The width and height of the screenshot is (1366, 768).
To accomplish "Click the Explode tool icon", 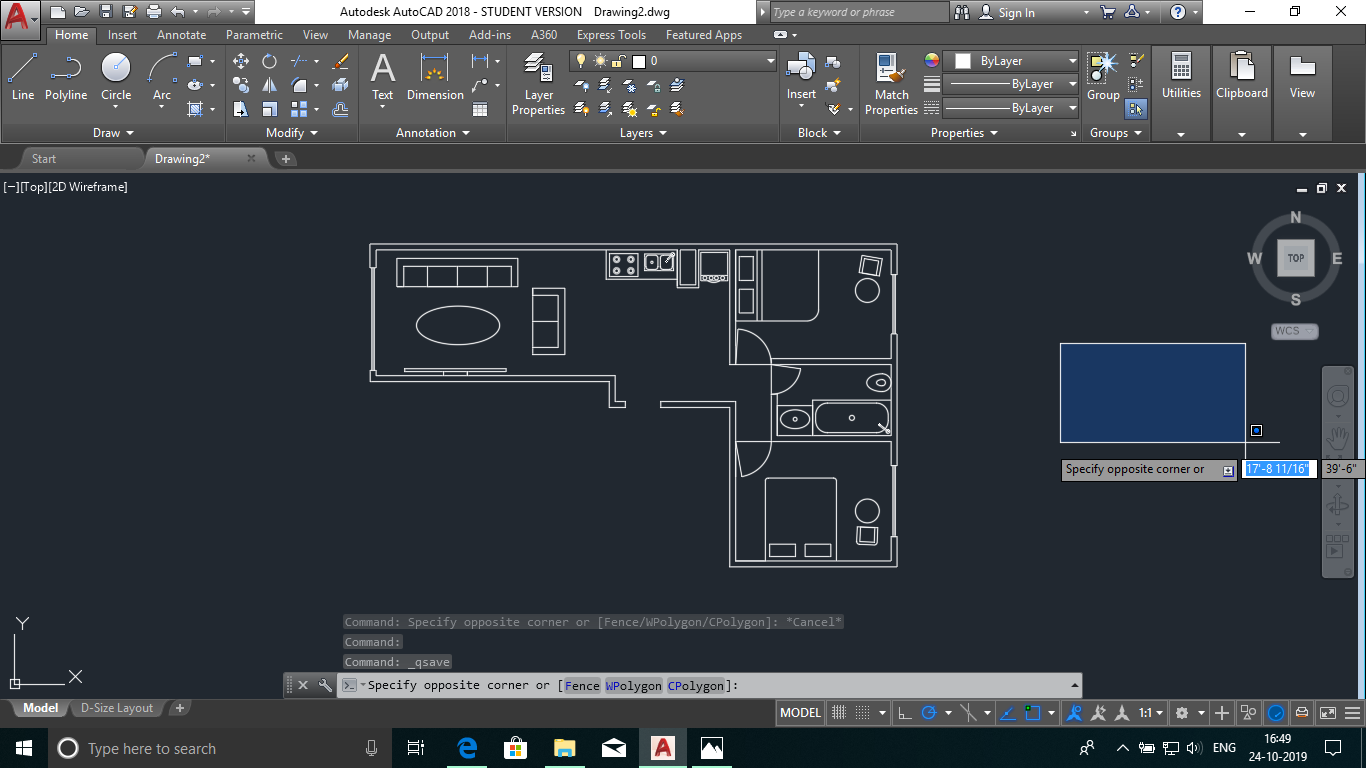I will (x=340, y=85).
